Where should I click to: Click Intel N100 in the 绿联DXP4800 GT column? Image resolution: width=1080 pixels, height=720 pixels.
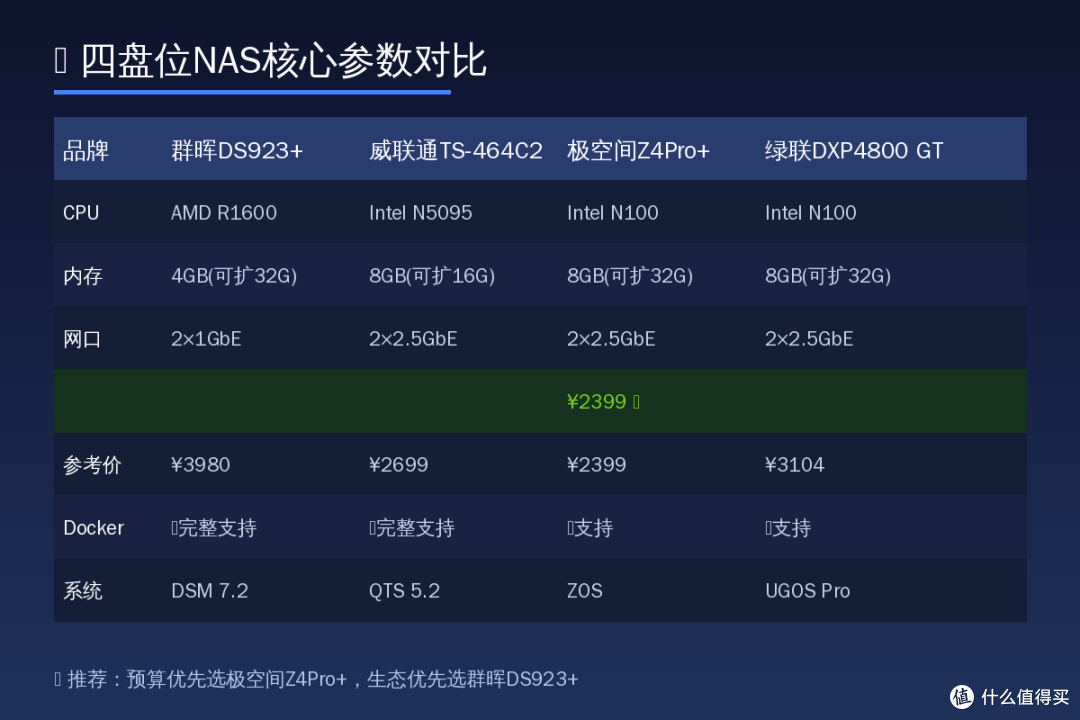coord(811,213)
